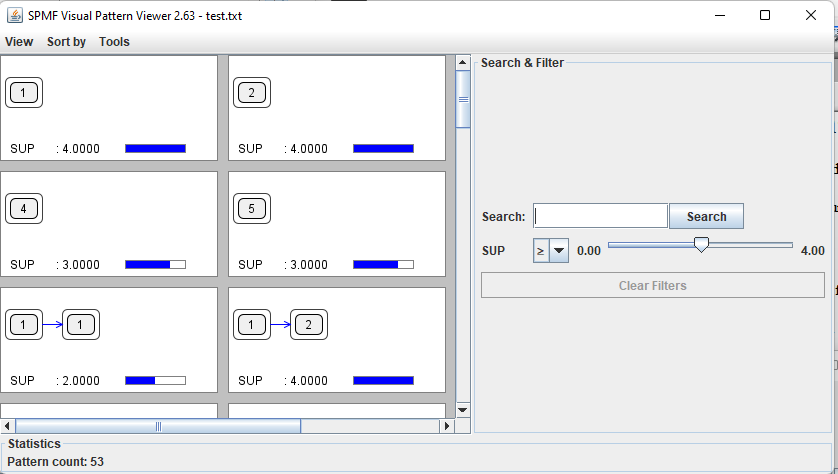This screenshot has width=838, height=474.
Task: Click the item node 2 in the second pattern
Action: click(252, 94)
